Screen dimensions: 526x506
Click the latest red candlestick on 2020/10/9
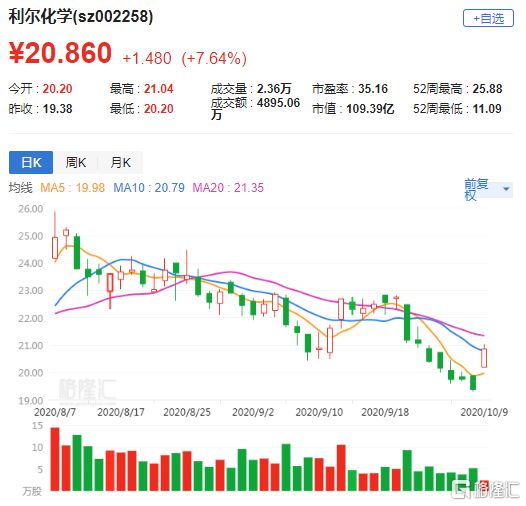click(484, 358)
